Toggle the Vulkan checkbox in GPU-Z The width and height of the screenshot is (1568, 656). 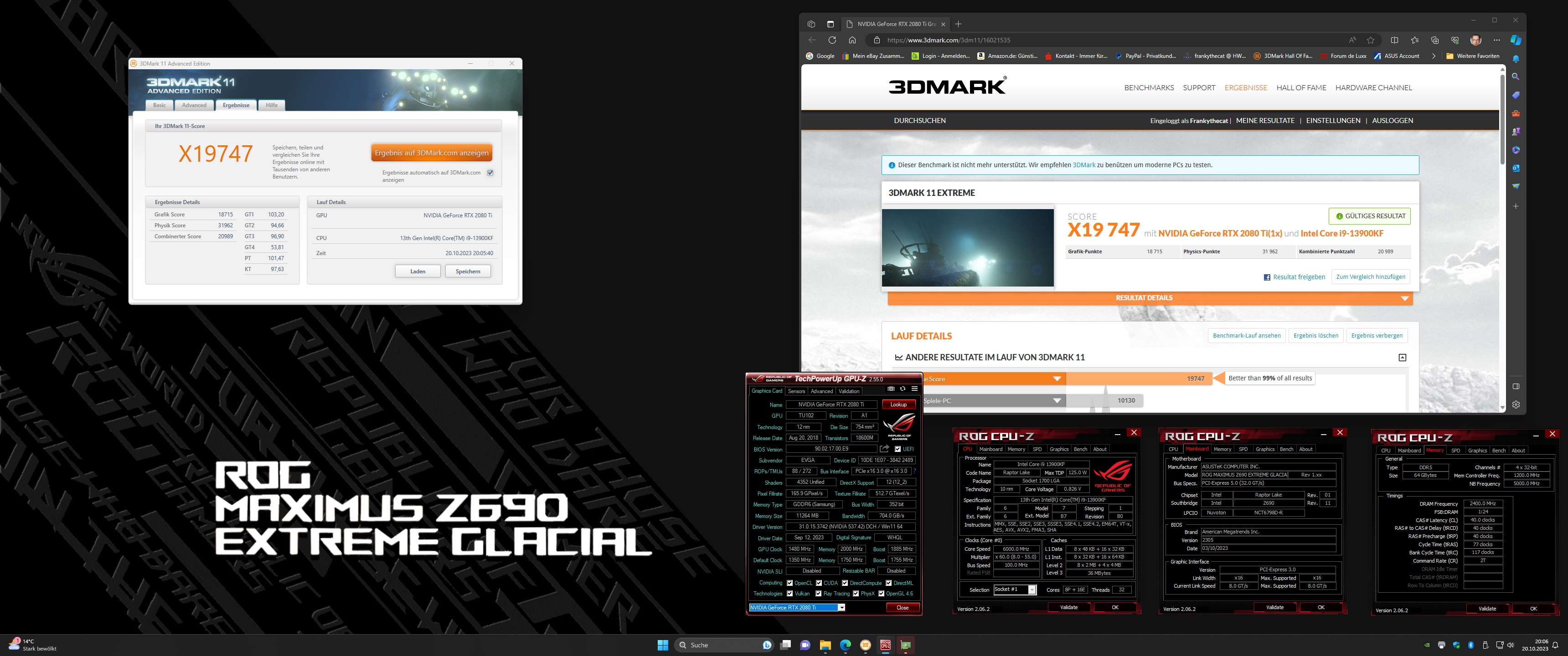click(789, 594)
